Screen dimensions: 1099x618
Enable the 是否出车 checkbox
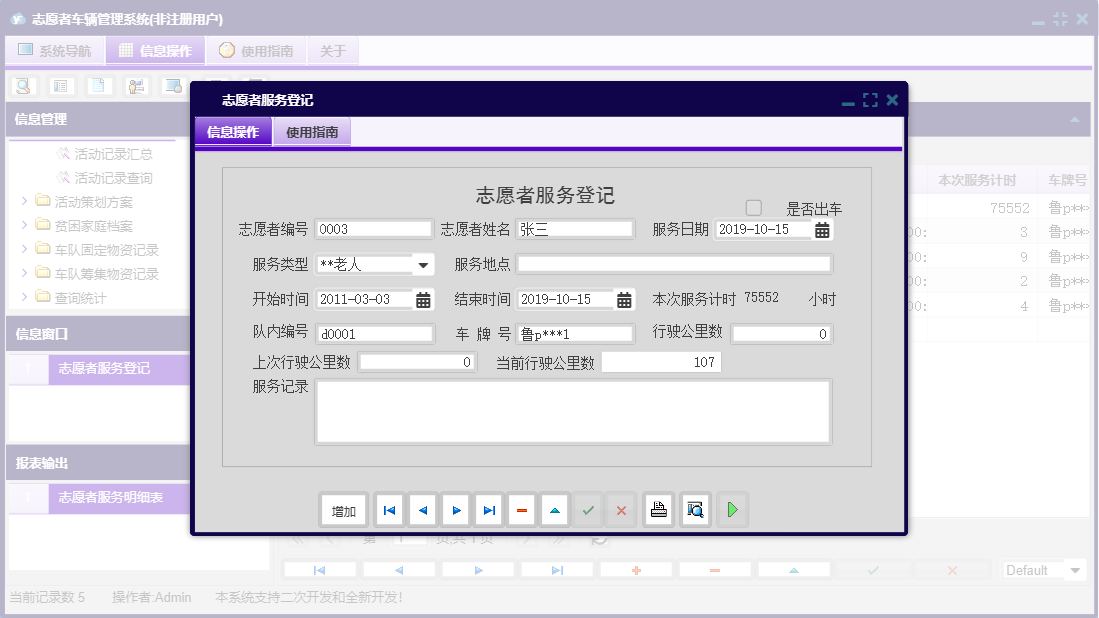pyautogui.click(x=752, y=206)
